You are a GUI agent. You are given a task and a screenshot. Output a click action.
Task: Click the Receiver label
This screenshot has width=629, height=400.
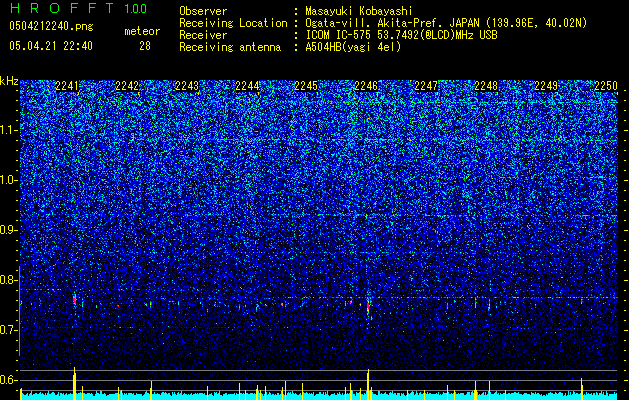[203, 35]
